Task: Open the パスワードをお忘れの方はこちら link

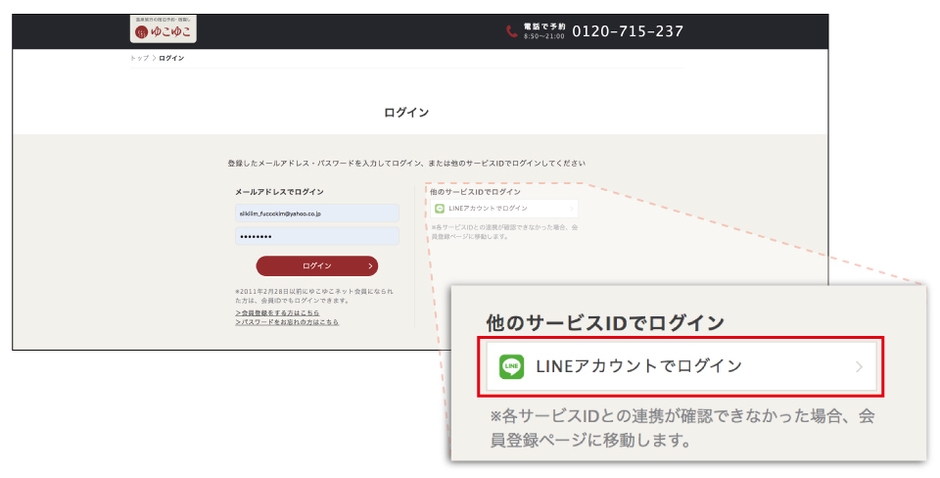Action: pos(287,322)
